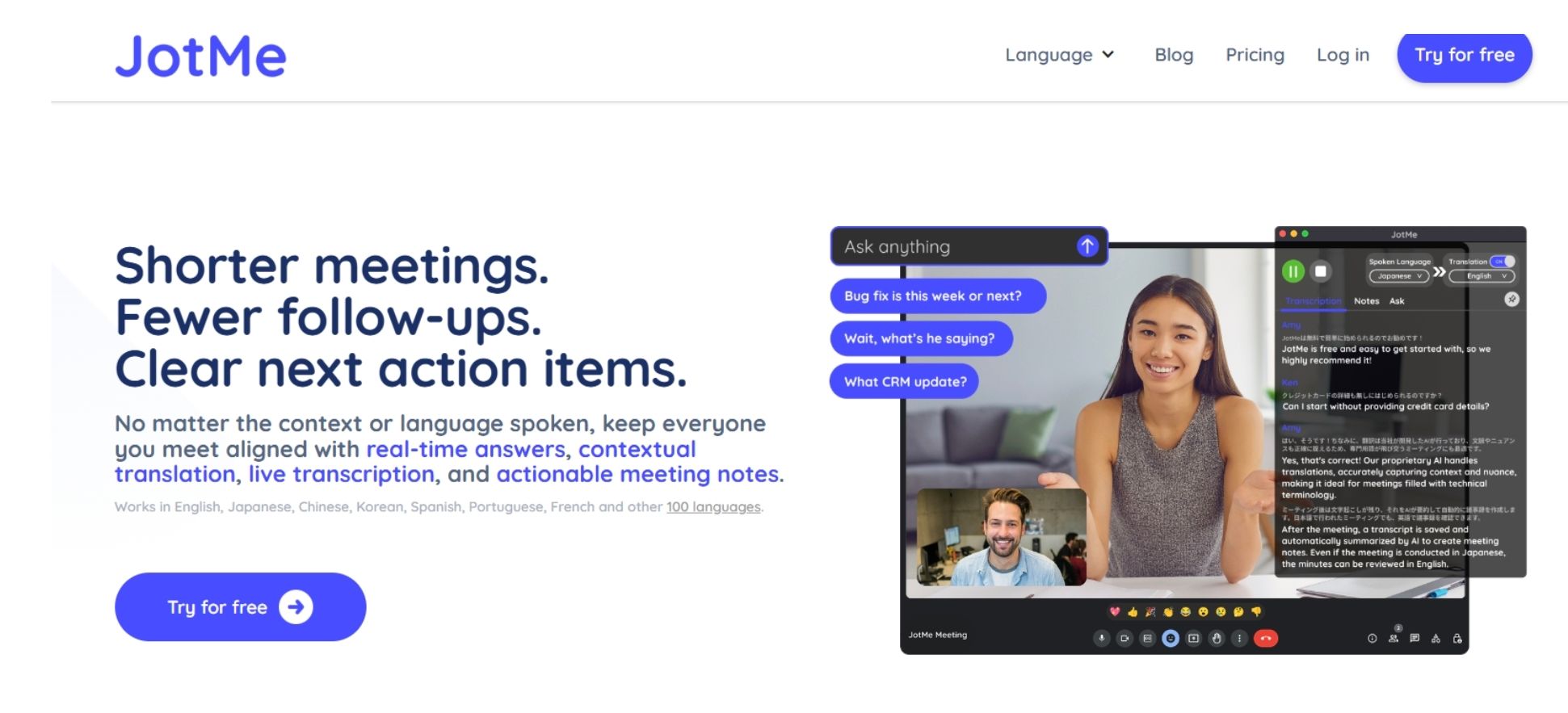The height and width of the screenshot is (713, 1568).
Task: Send the clapping hands emoji reaction
Action: click(x=1168, y=612)
